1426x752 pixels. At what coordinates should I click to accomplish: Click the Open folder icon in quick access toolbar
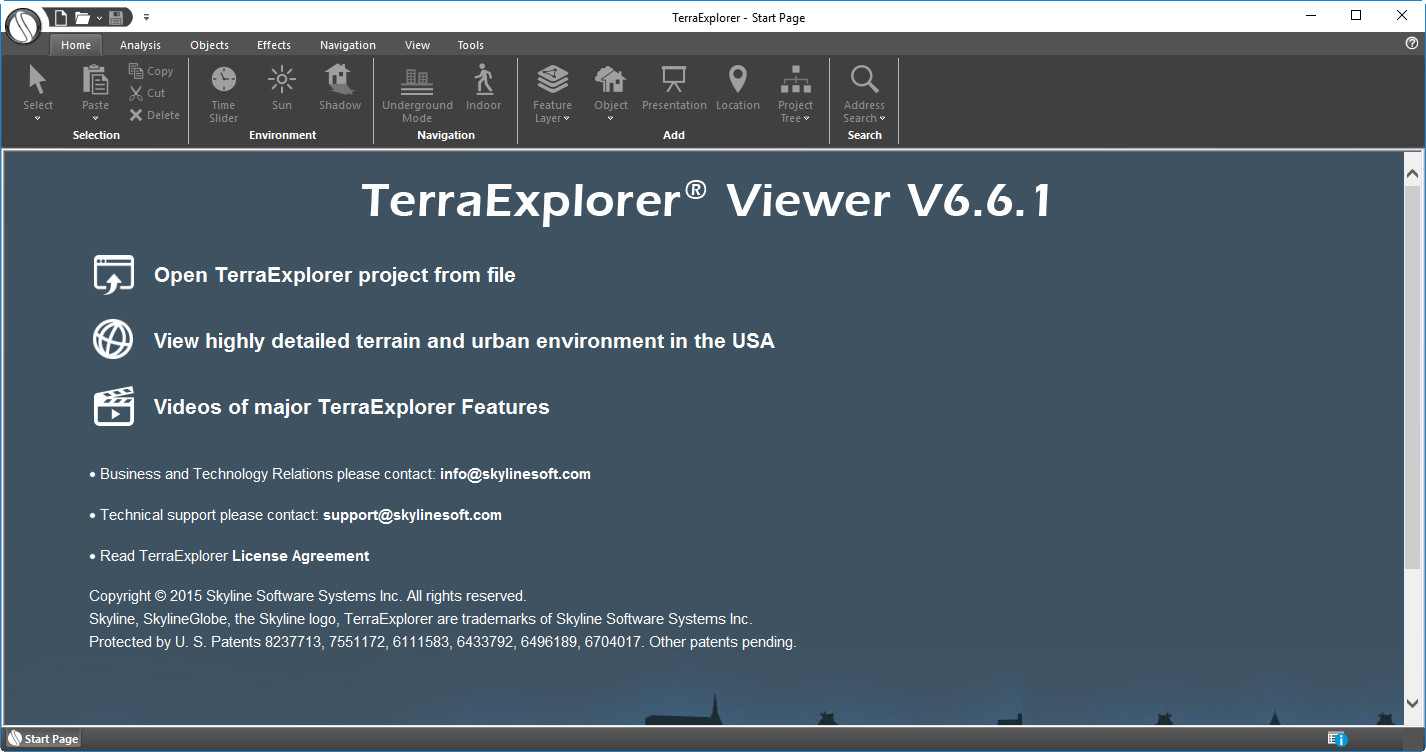click(x=83, y=17)
